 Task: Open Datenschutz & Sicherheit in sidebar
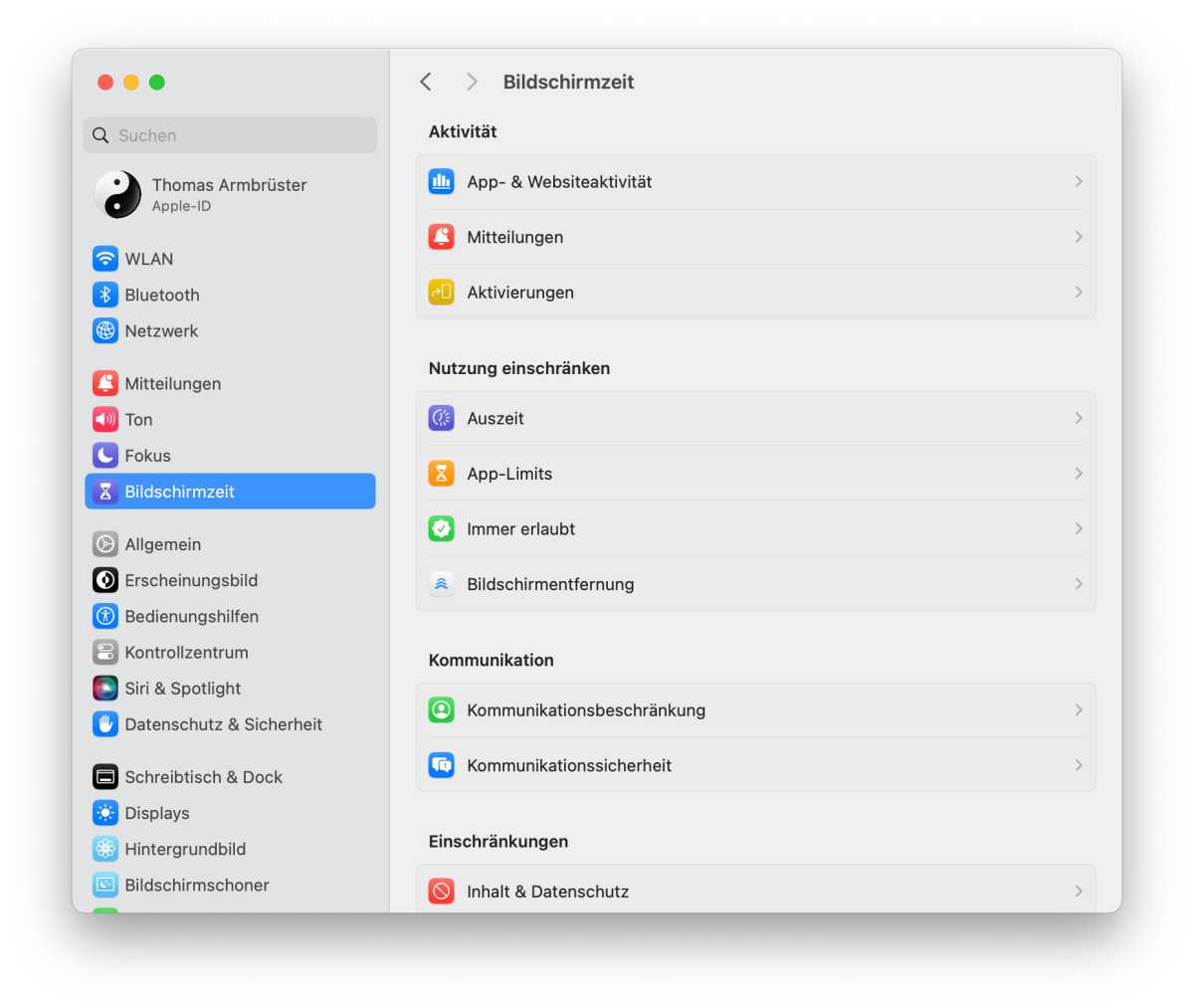(223, 724)
